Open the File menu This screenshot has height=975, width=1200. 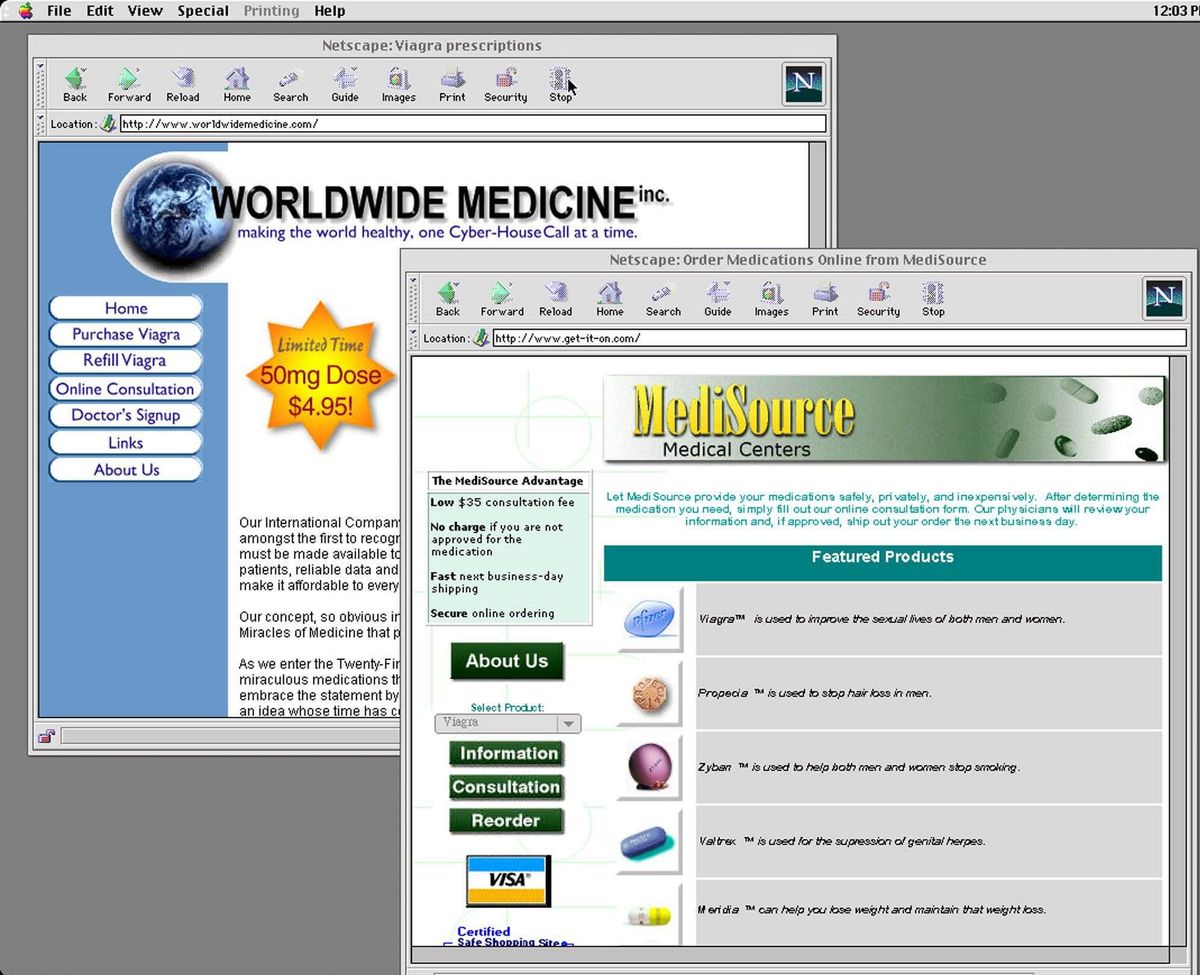[59, 11]
